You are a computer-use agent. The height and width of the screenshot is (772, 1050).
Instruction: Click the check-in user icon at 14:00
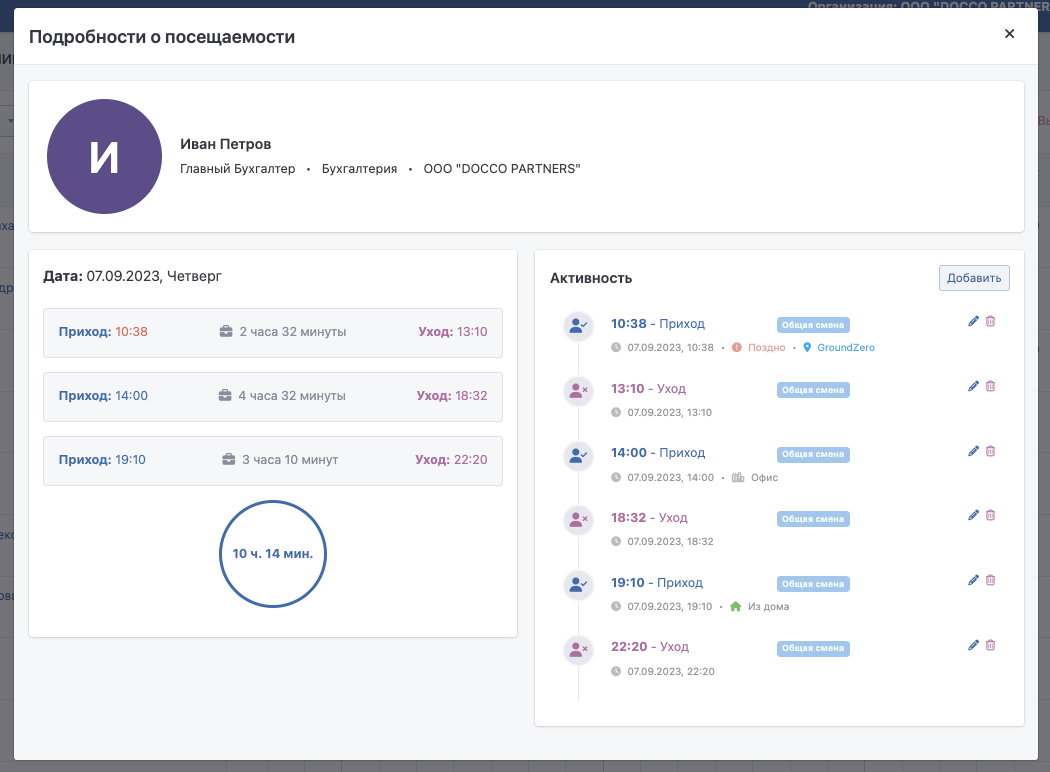578,455
